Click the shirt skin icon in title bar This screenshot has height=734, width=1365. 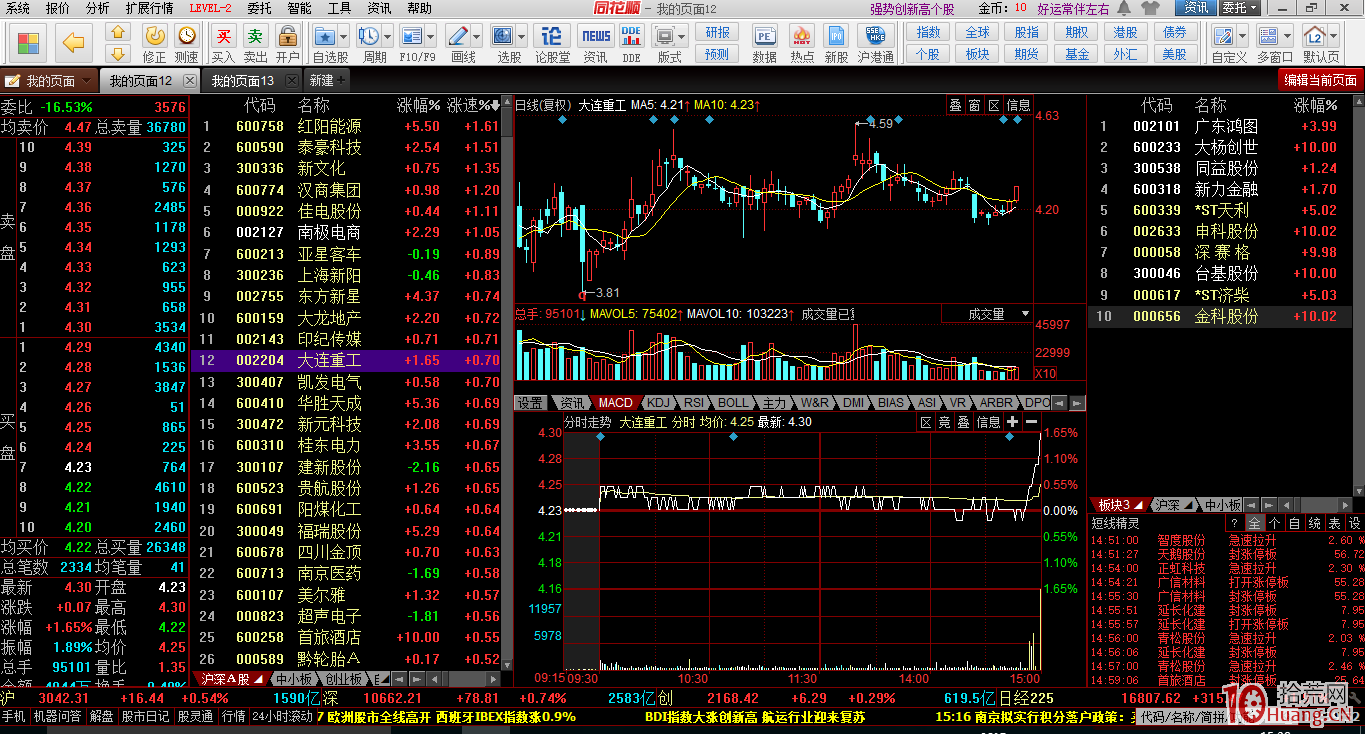point(1151,8)
